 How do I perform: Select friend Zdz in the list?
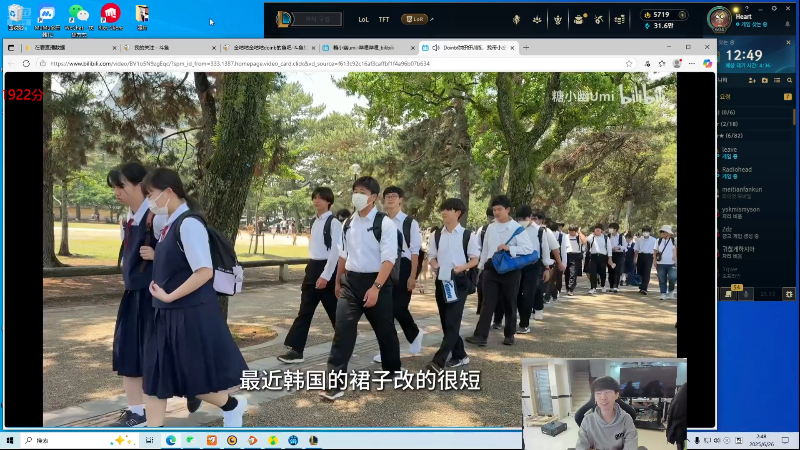pyautogui.click(x=755, y=232)
